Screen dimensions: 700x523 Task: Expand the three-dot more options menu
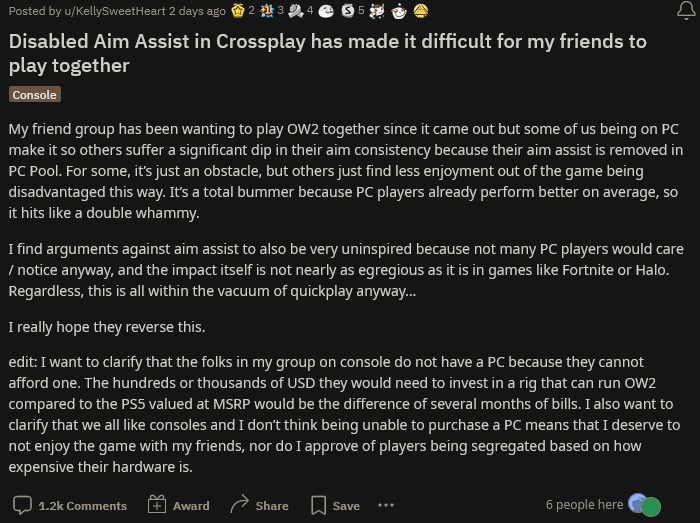(x=386, y=505)
